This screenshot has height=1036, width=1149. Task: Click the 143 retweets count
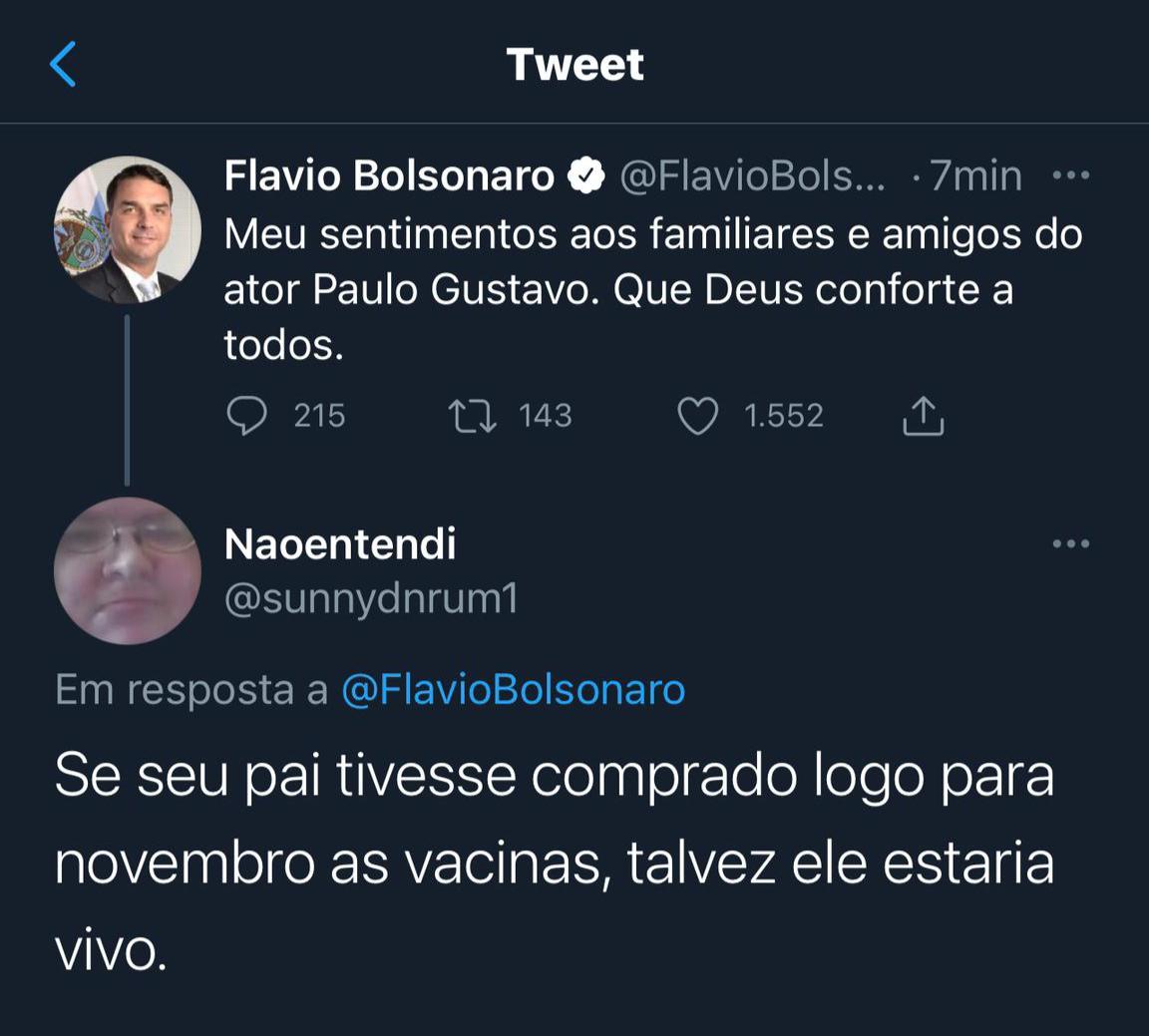pyautogui.click(x=545, y=416)
